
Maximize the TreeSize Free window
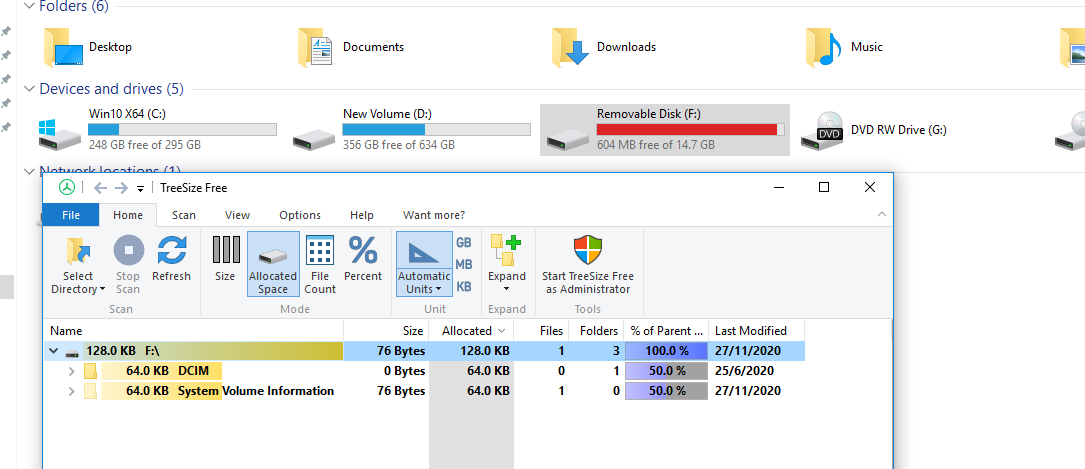pyautogui.click(x=823, y=187)
